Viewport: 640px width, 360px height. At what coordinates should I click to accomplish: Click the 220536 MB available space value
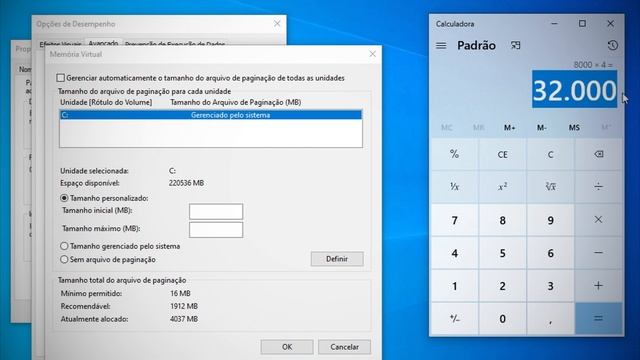[x=186, y=183]
